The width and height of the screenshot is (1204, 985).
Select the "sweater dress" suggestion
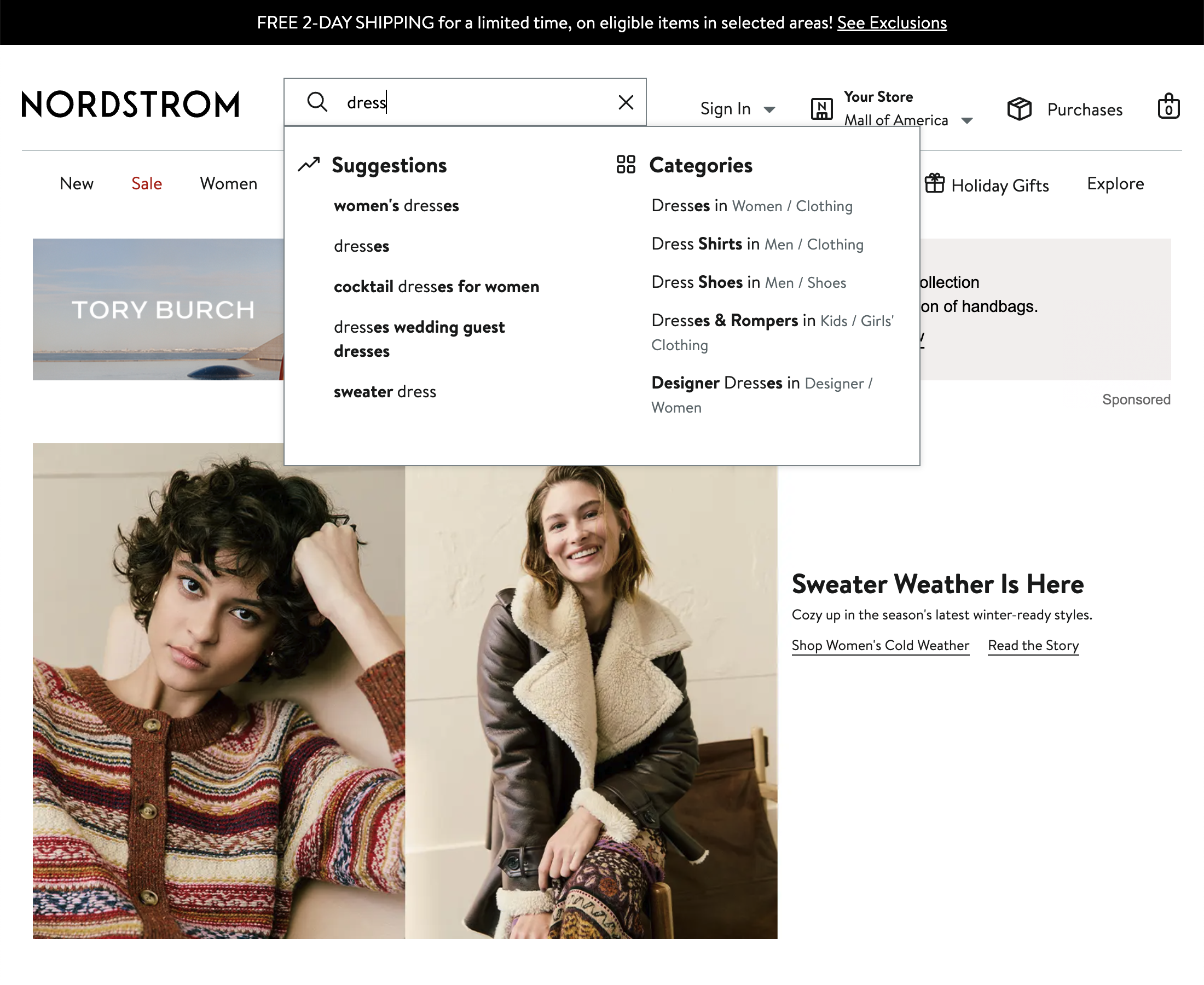pyautogui.click(x=385, y=391)
